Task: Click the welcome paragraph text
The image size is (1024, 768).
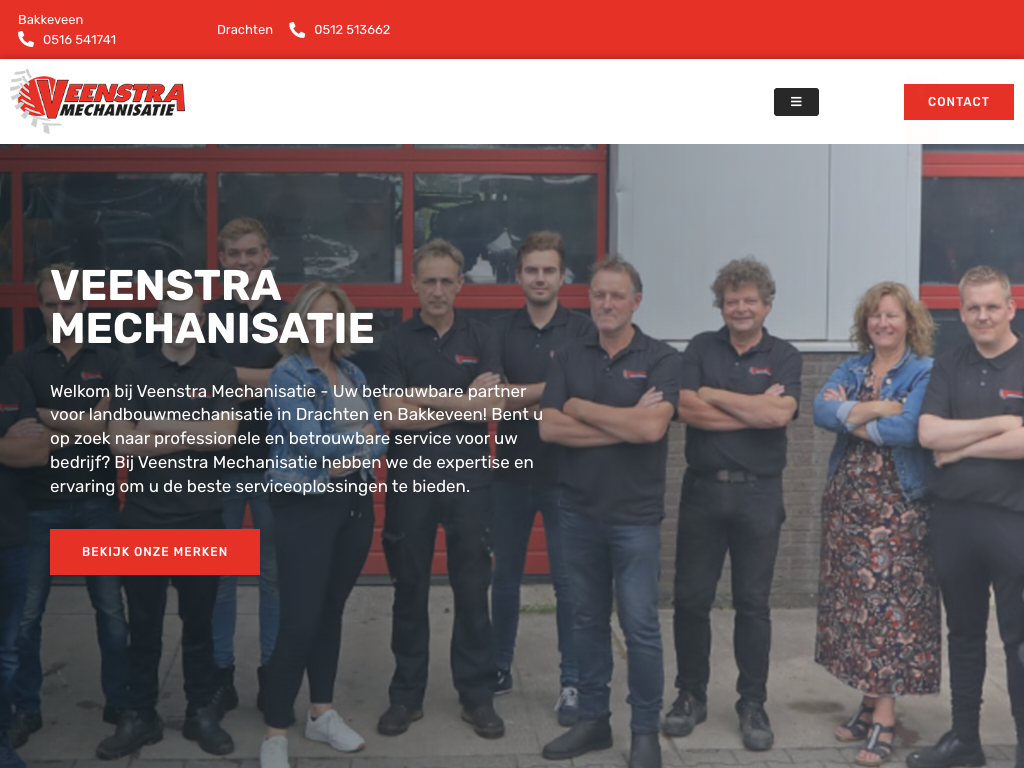Action: point(296,438)
